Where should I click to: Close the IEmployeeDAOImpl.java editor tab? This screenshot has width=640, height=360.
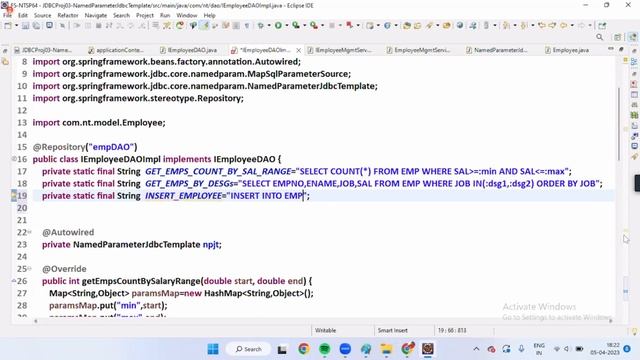(298, 50)
